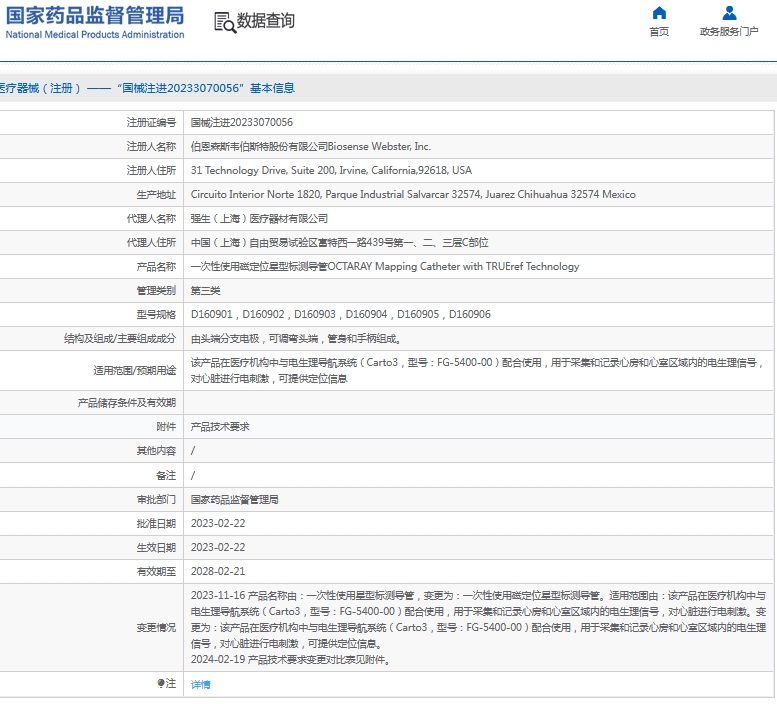The image size is (777, 704).
Task: Select the 2023-11-16 change record text
Action: [x=478, y=619]
